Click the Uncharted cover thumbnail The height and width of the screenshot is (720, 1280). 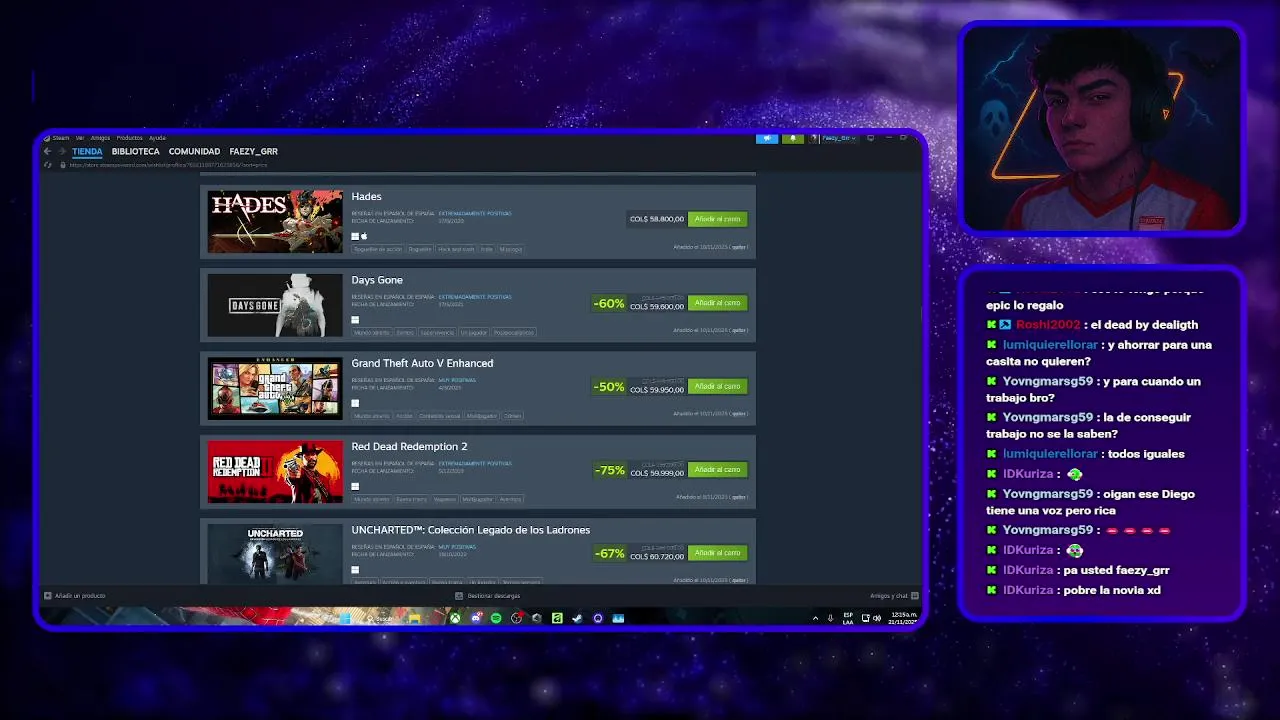[x=275, y=553]
